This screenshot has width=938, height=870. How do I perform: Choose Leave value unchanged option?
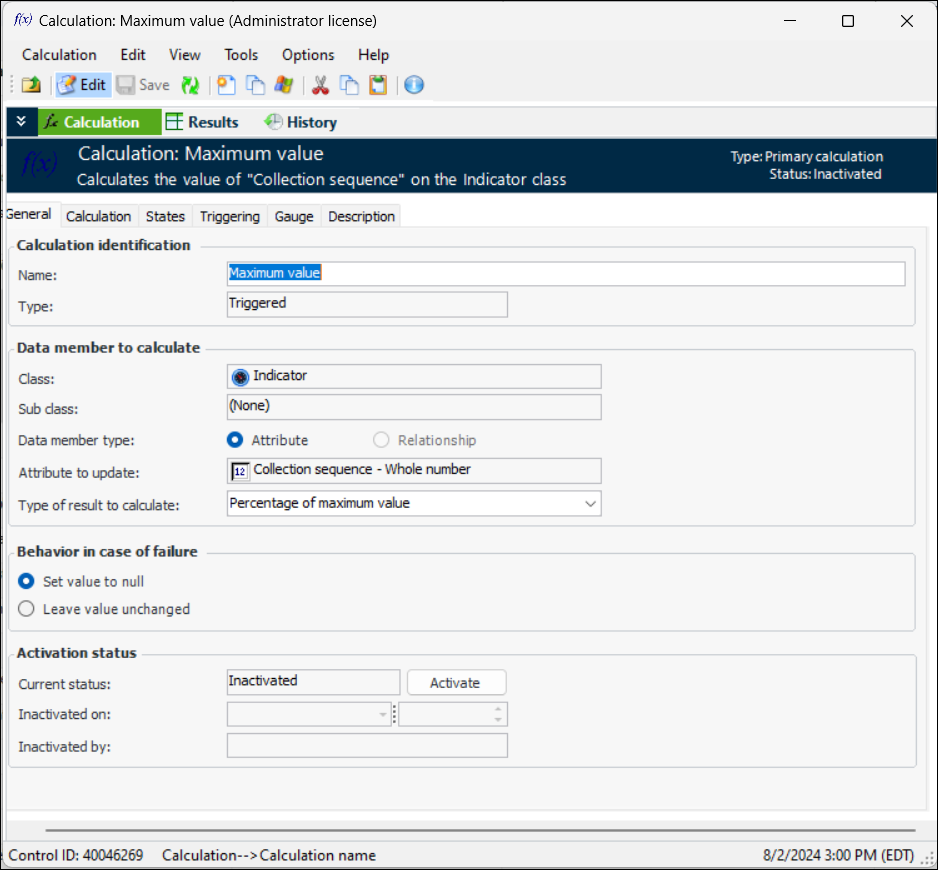tap(27, 609)
